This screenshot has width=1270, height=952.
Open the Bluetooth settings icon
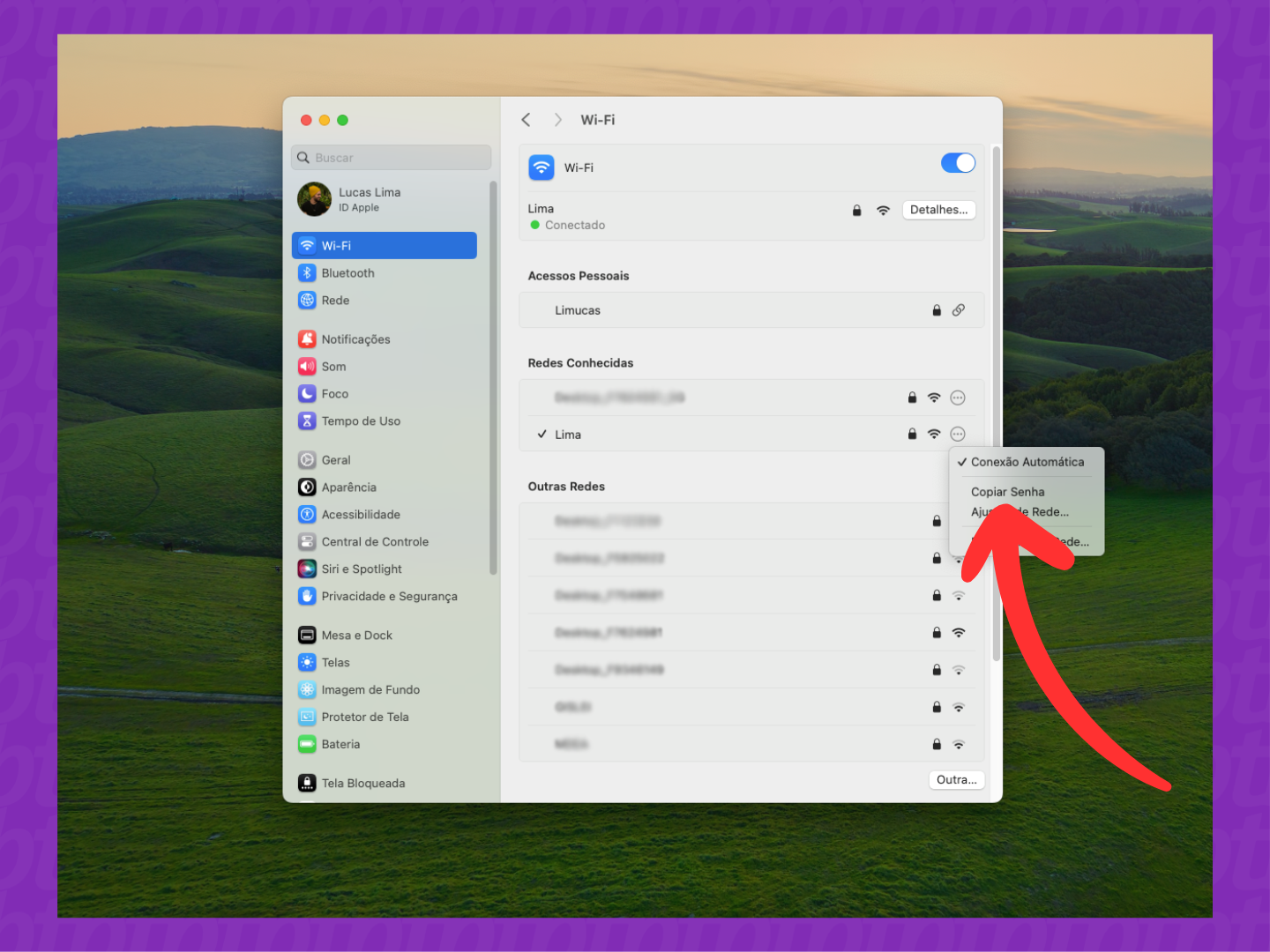pyautogui.click(x=307, y=272)
